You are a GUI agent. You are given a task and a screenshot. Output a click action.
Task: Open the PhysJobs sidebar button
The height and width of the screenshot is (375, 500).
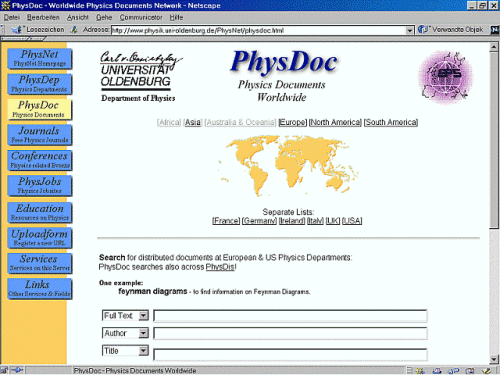(x=40, y=186)
